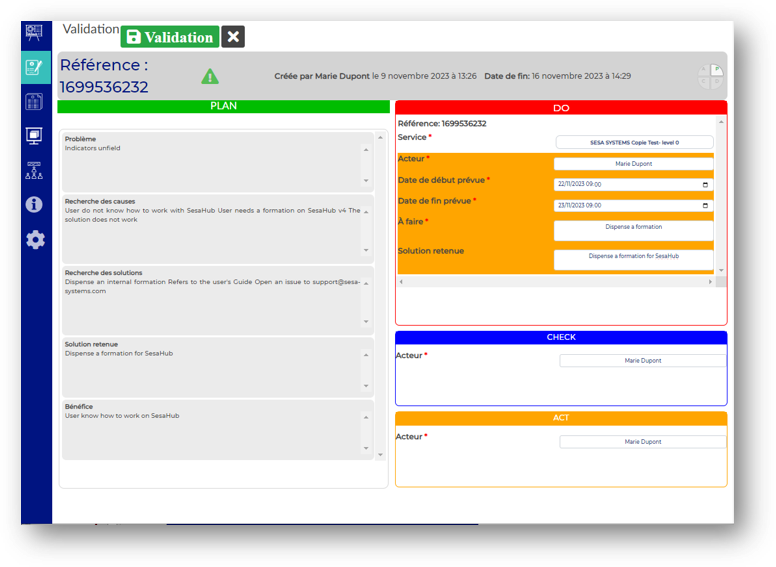
Task: Close the validation form with X button
Action: pos(233,37)
